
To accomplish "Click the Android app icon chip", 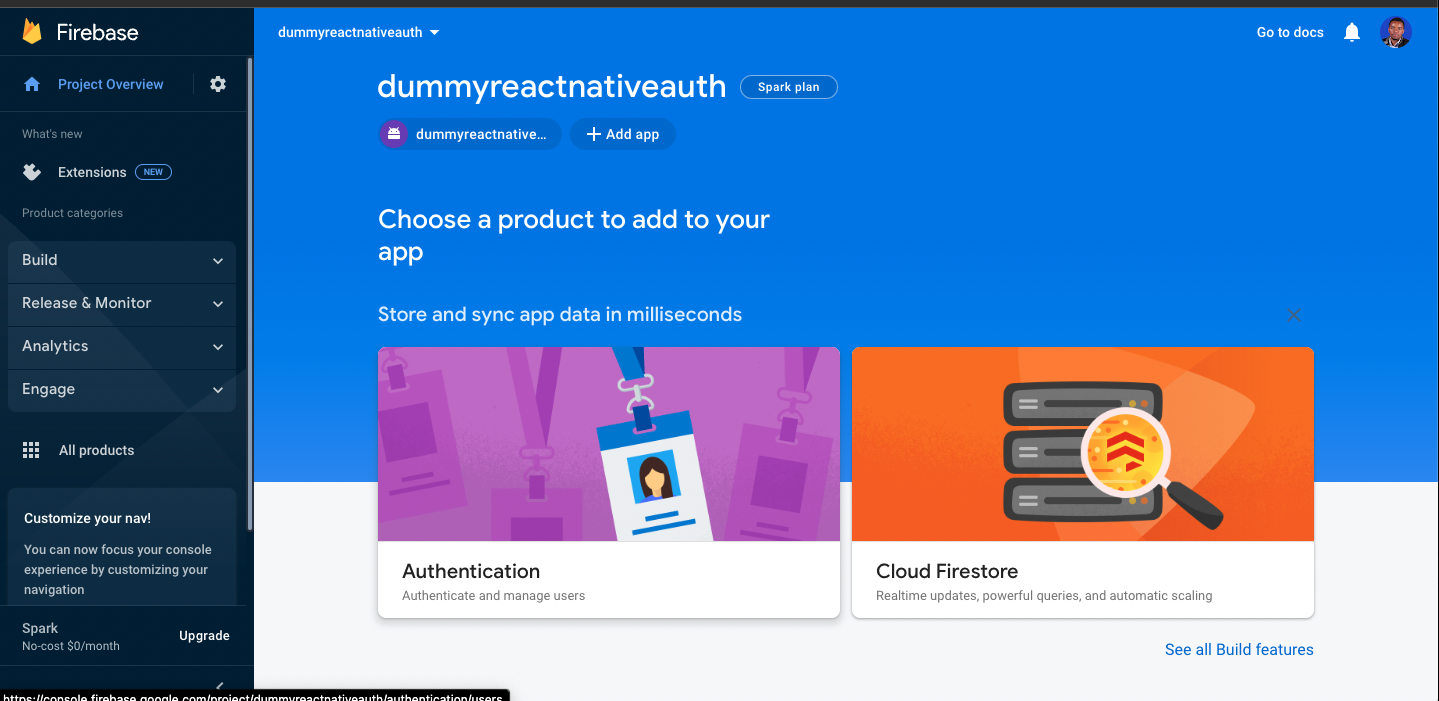I will pos(470,134).
